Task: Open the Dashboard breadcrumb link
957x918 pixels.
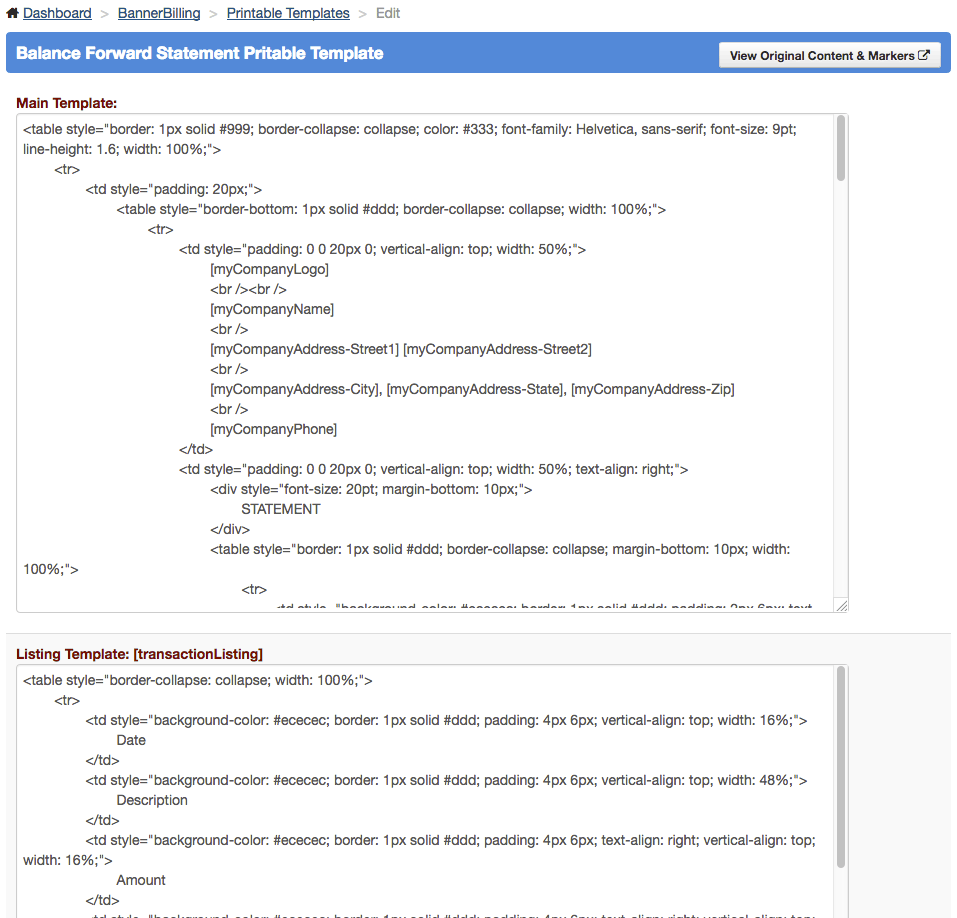Action: click(x=57, y=13)
